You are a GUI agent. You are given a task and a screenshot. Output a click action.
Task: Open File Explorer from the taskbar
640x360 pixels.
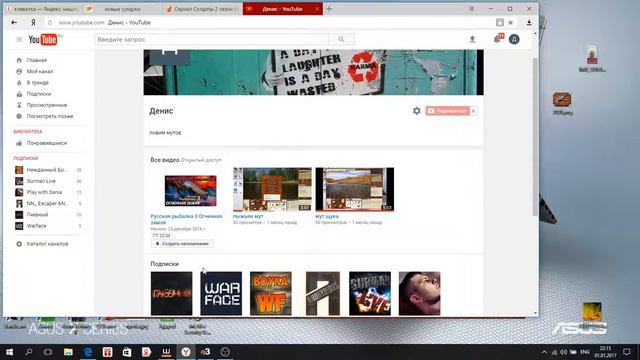68,352
